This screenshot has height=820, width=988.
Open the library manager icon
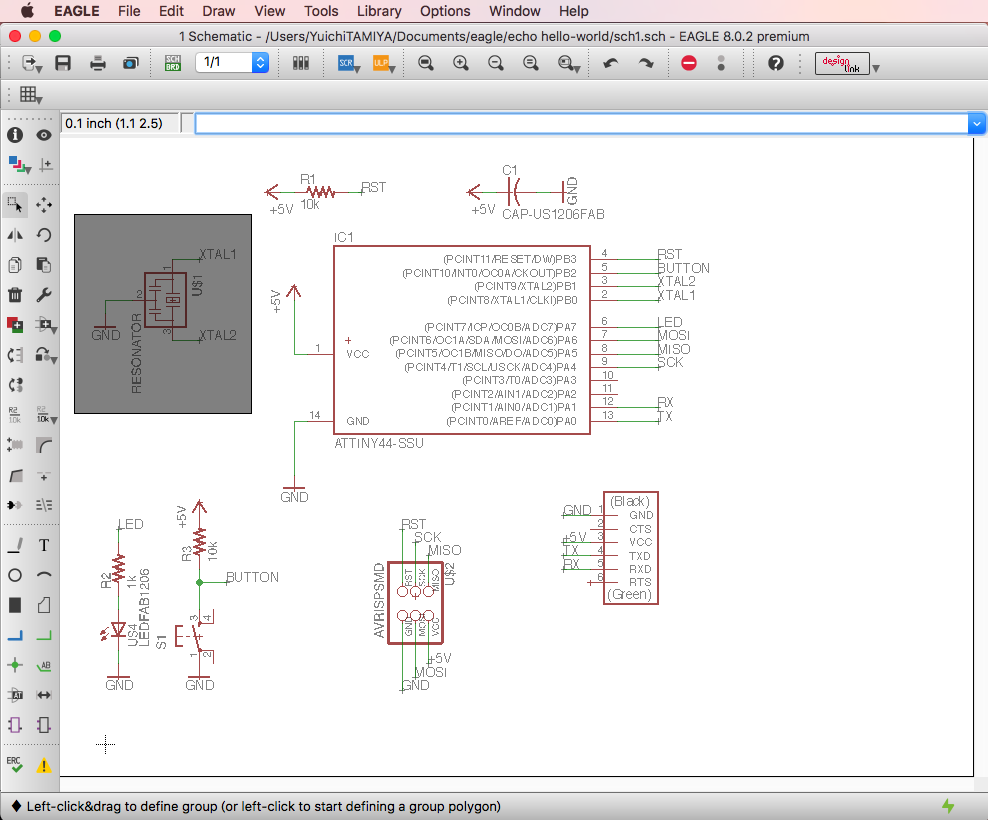pyautogui.click(x=301, y=63)
